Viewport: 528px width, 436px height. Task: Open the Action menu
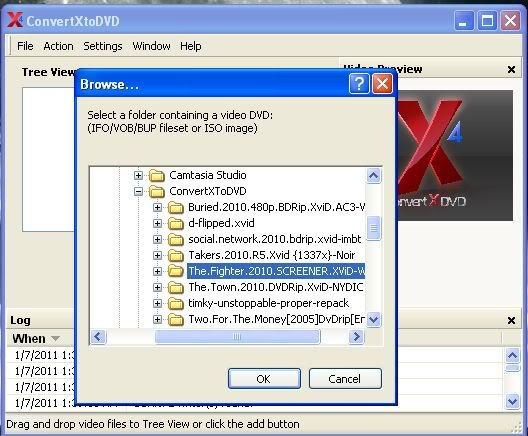58,46
